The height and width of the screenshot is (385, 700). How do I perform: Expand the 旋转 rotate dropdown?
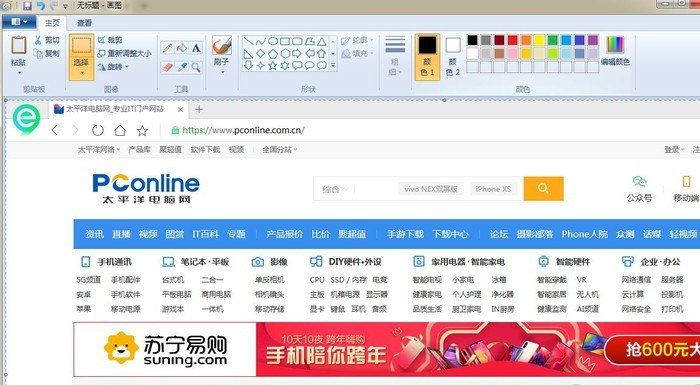[113, 67]
